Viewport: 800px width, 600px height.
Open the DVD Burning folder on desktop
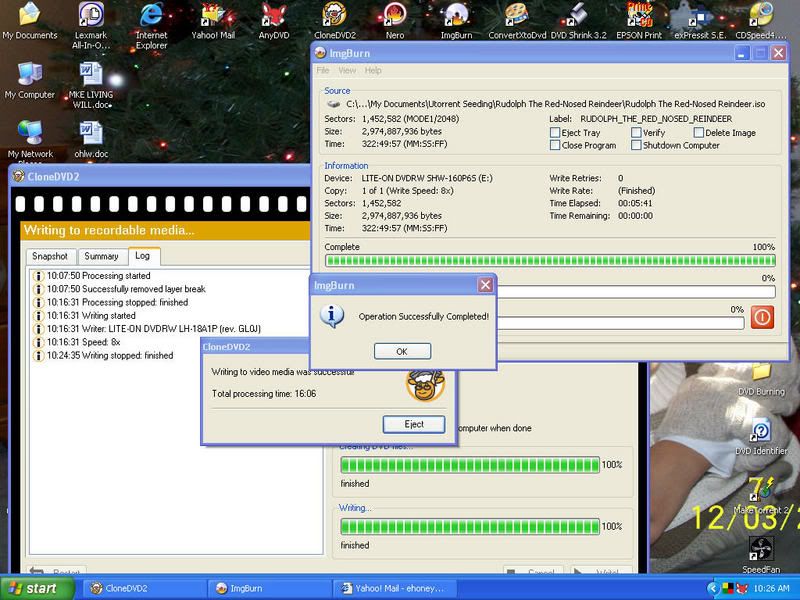tap(761, 379)
